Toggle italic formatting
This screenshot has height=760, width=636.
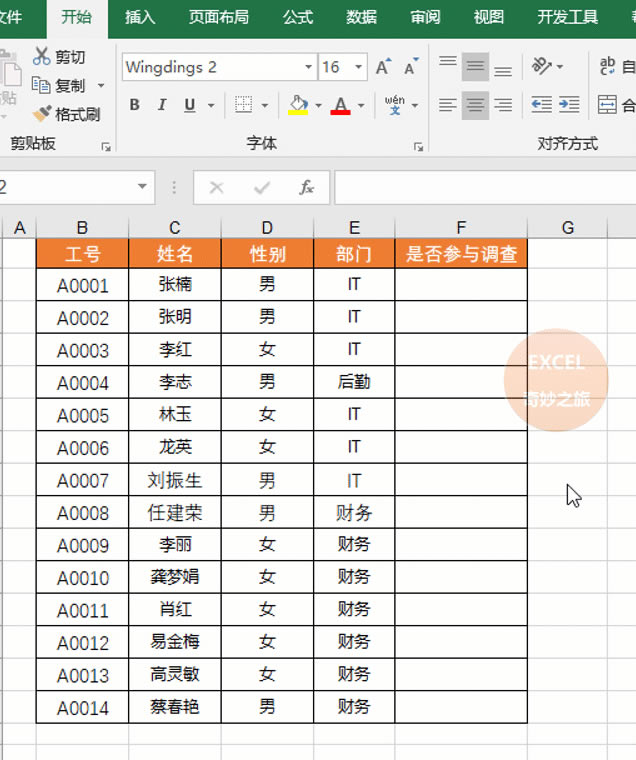click(x=162, y=105)
